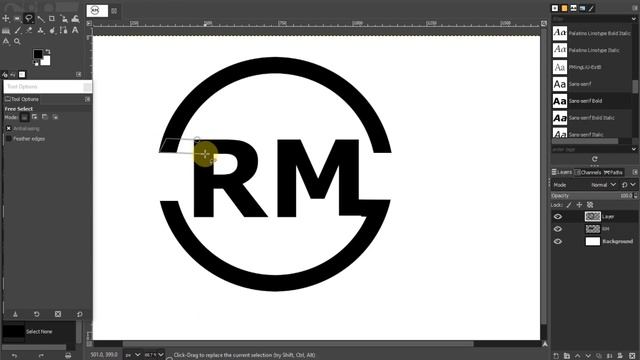The height and width of the screenshot is (360, 640).
Task: Swap foreground and background colors arrow
Action: [x=48, y=51]
